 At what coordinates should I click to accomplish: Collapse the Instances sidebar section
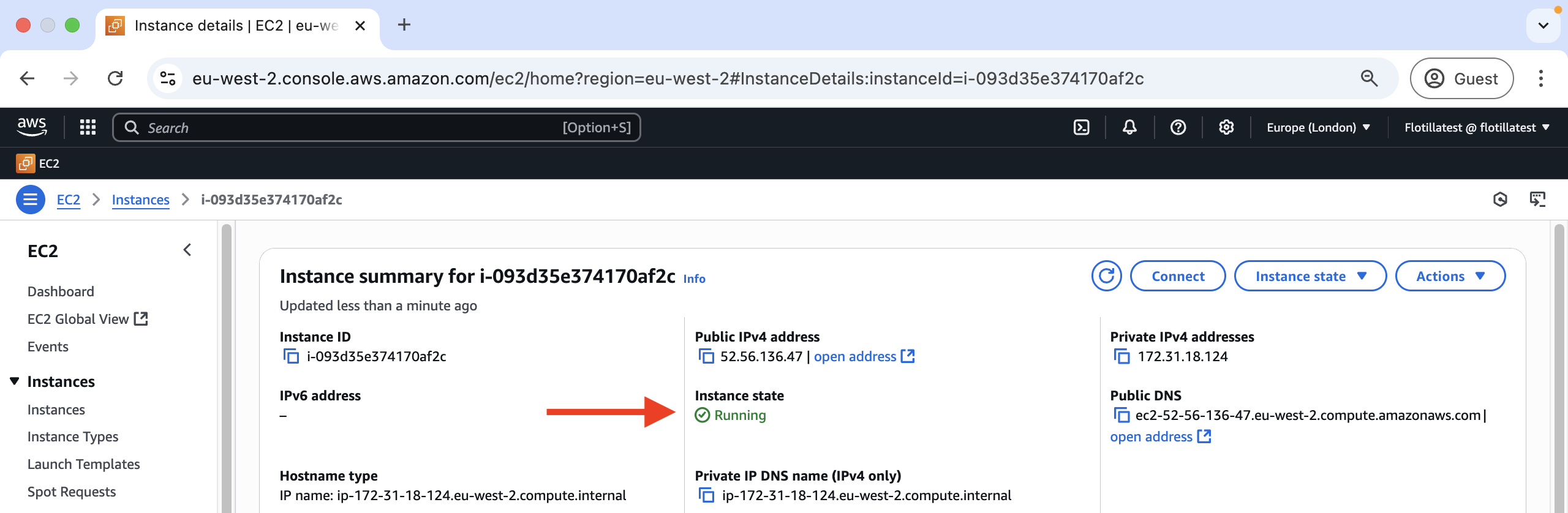[x=15, y=381]
